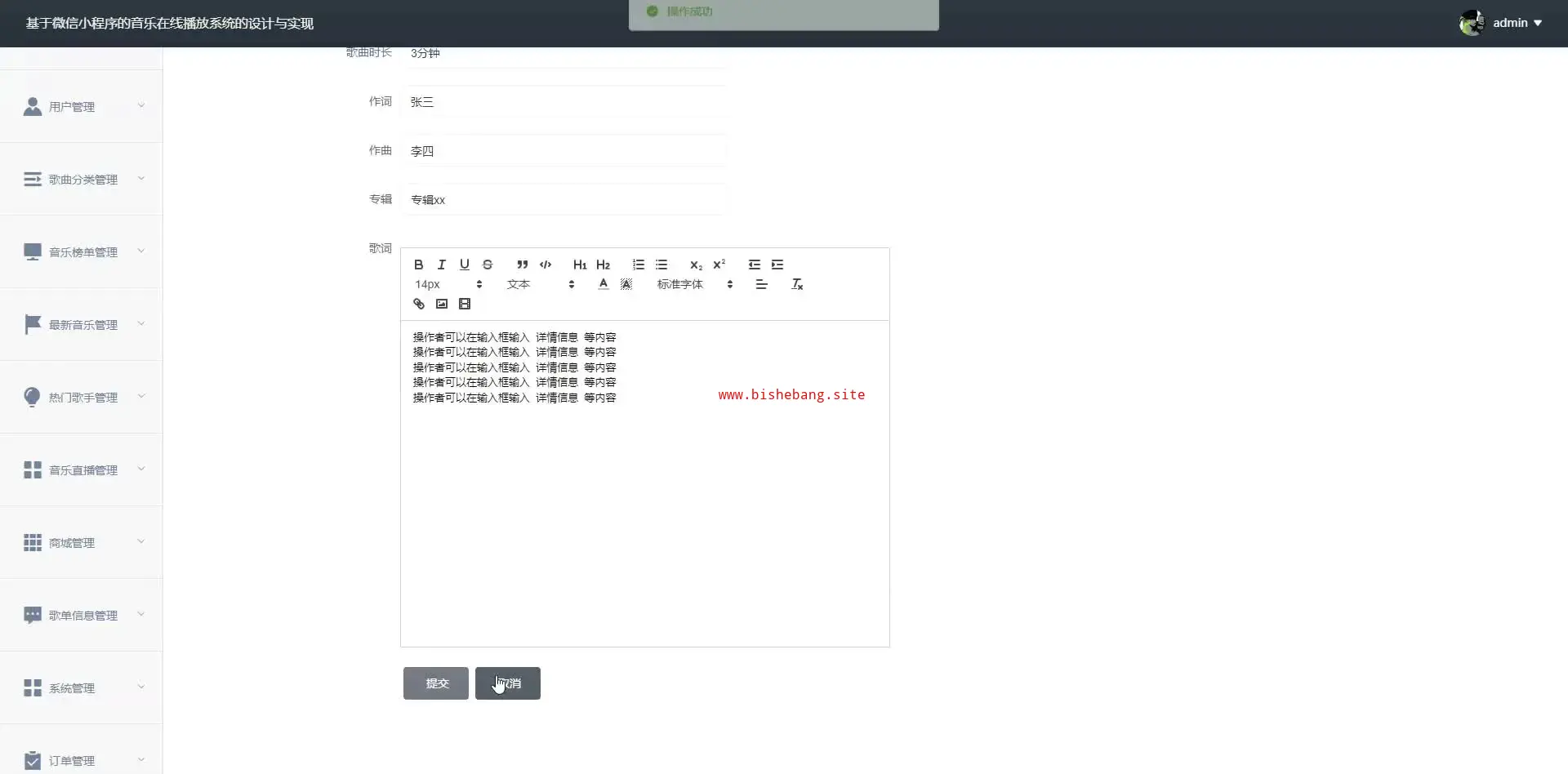Expand the 最新音乐管理 sidebar menu
The image size is (1568, 774).
[82, 324]
